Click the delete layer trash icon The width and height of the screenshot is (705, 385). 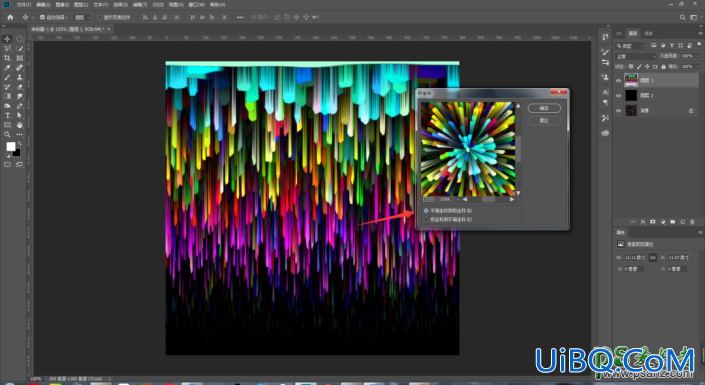point(692,222)
